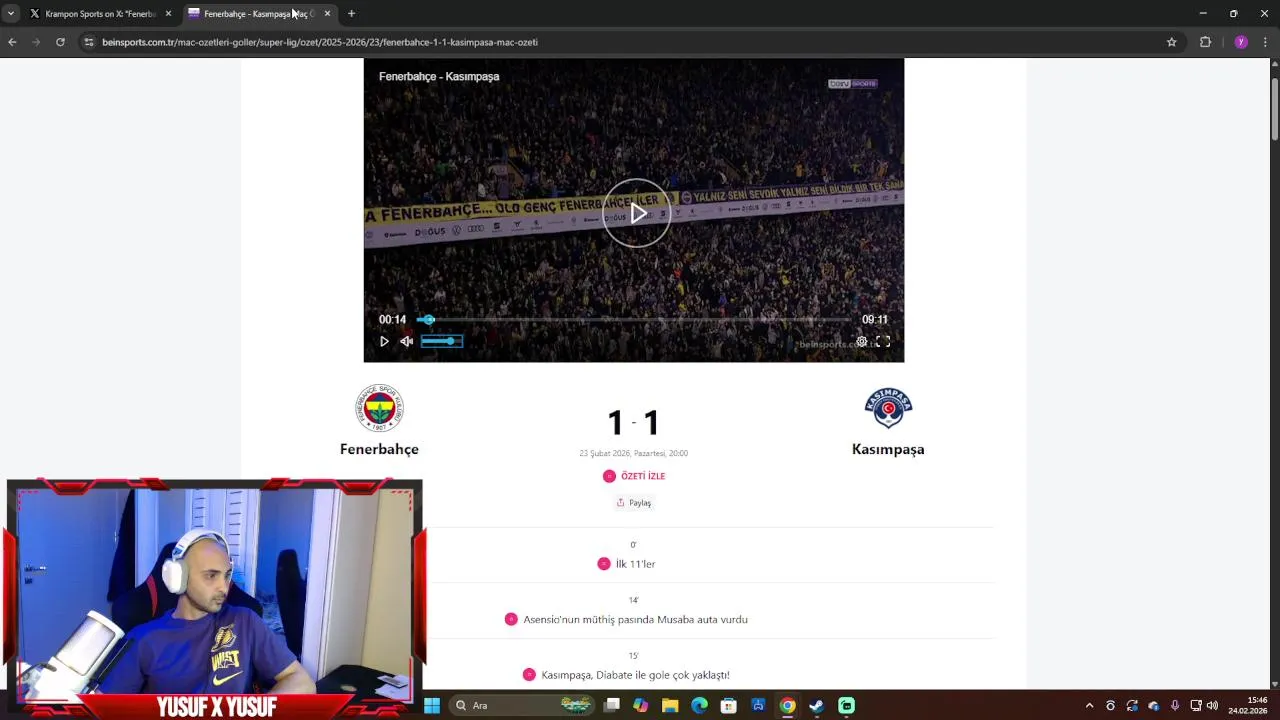Viewport: 1280px width, 720px height.
Task: Close the Fenerbahçe - Kasımpaşa tab
Action: point(327,14)
